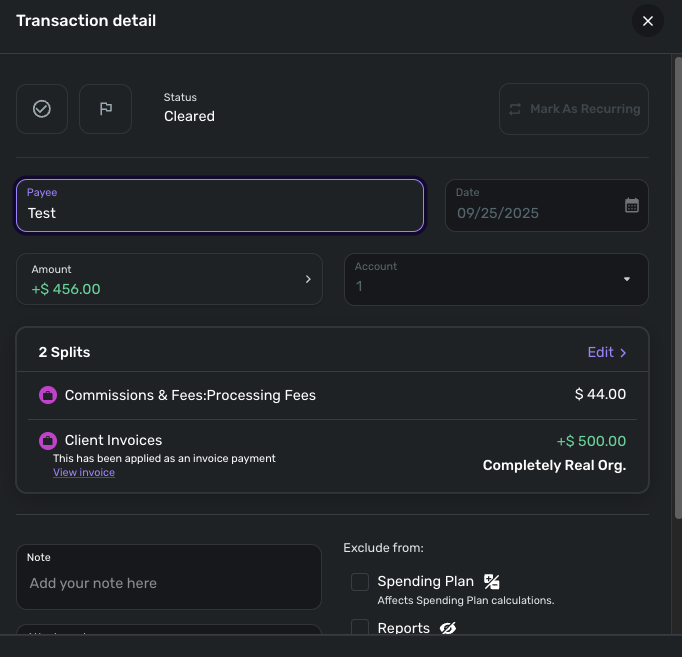Click the Date field showing 09/25/2025
Image resolution: width=682 pixels, height=657 pixels.
530,212
